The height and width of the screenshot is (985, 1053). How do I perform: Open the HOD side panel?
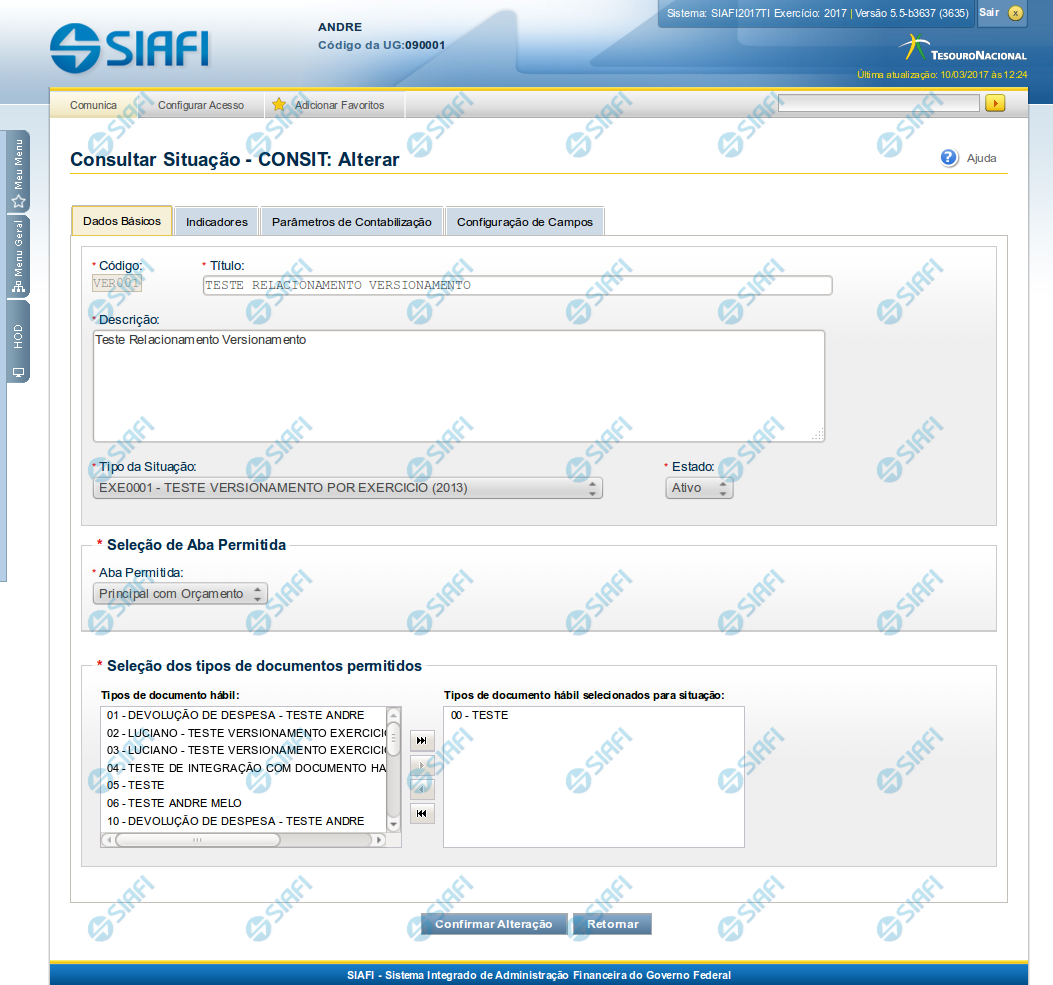18,342
